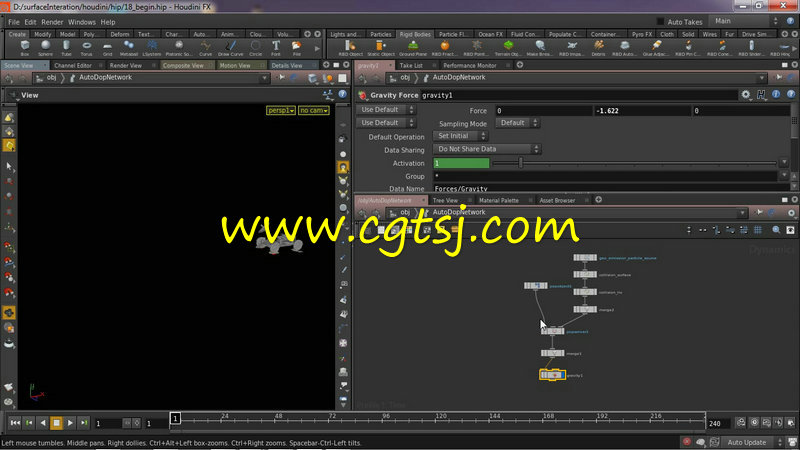
Task: Open the second Use Default dropdown
Action: pyautogui.click(x=386, y=123)
